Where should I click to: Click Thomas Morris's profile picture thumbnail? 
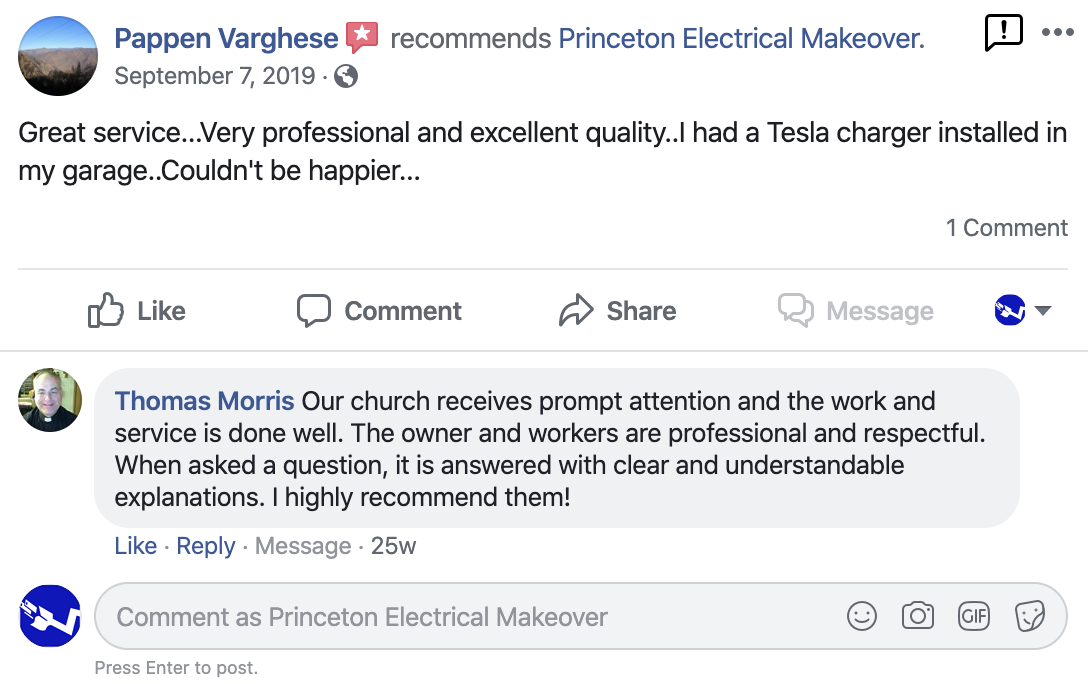(50, 400)
